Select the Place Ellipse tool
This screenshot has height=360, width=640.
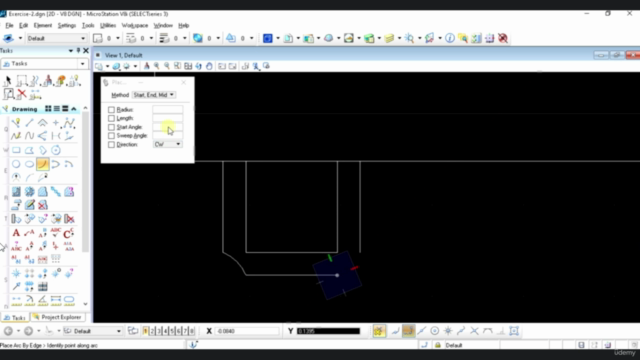[x=29, y=164]
